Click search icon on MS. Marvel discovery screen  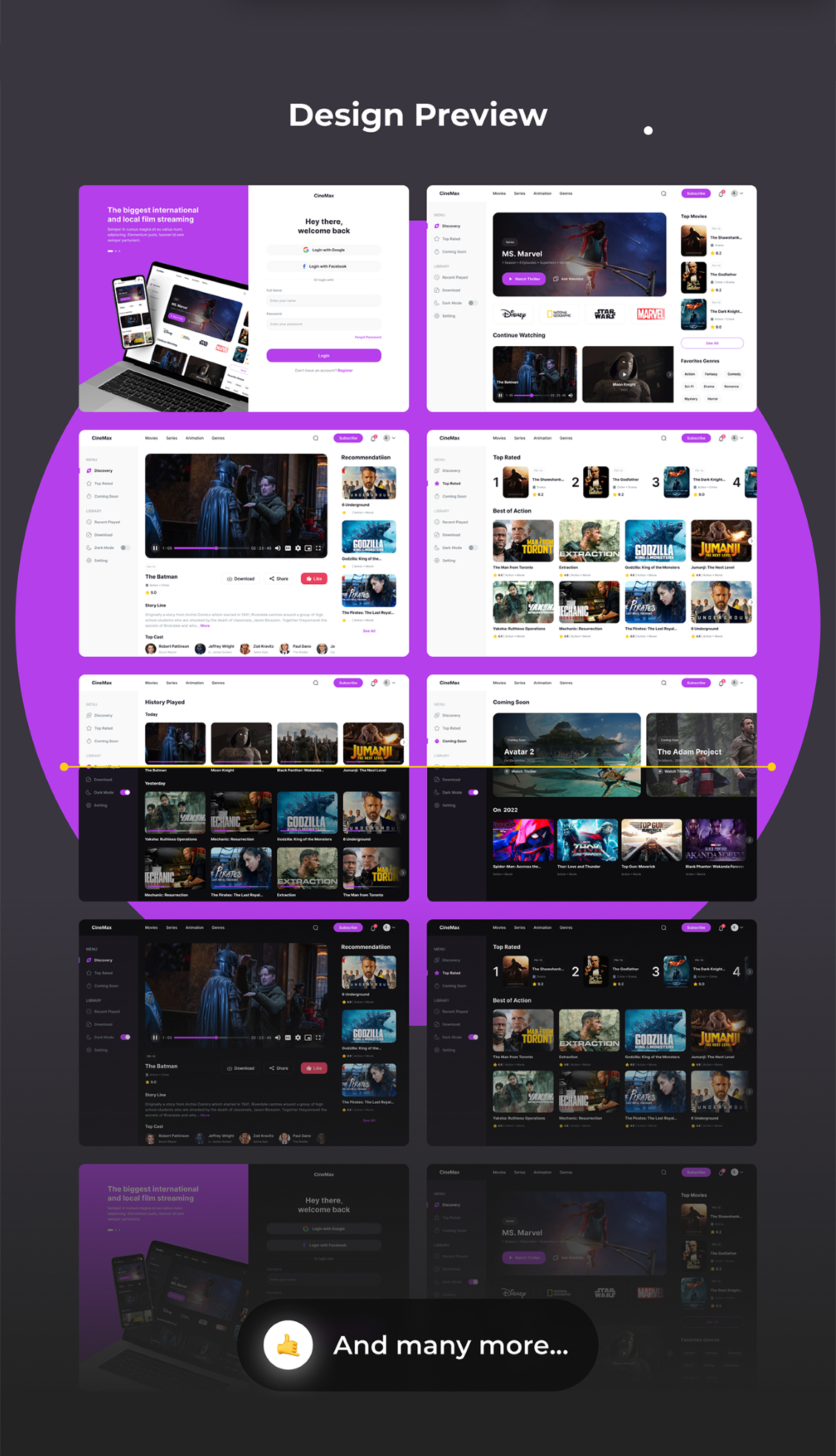click(663, 193)
